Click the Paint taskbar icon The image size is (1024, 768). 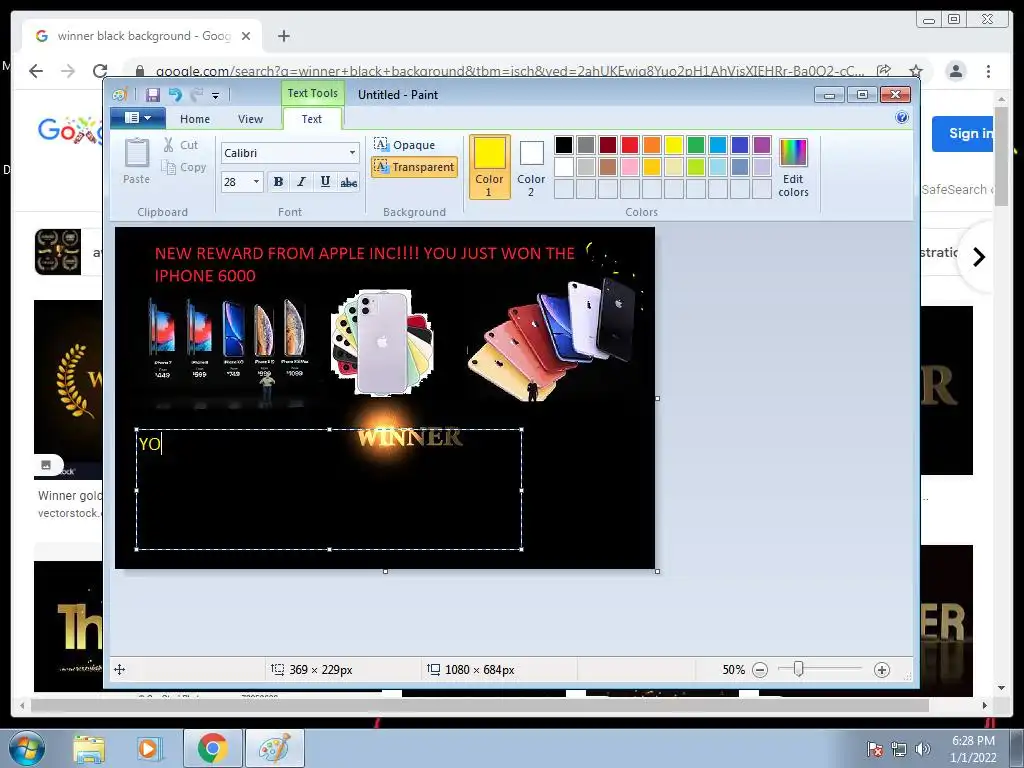275,748
